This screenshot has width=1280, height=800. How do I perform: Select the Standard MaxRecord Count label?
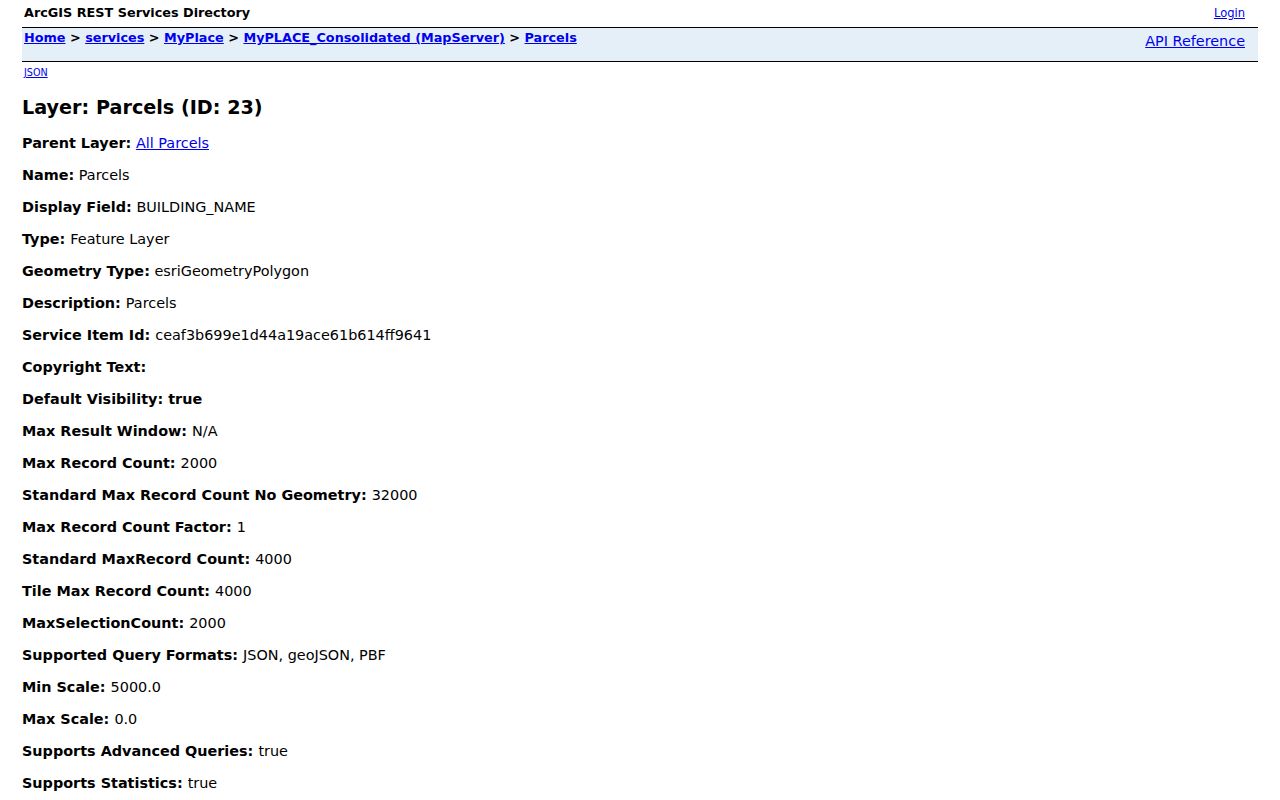click(x=136, y=559)
